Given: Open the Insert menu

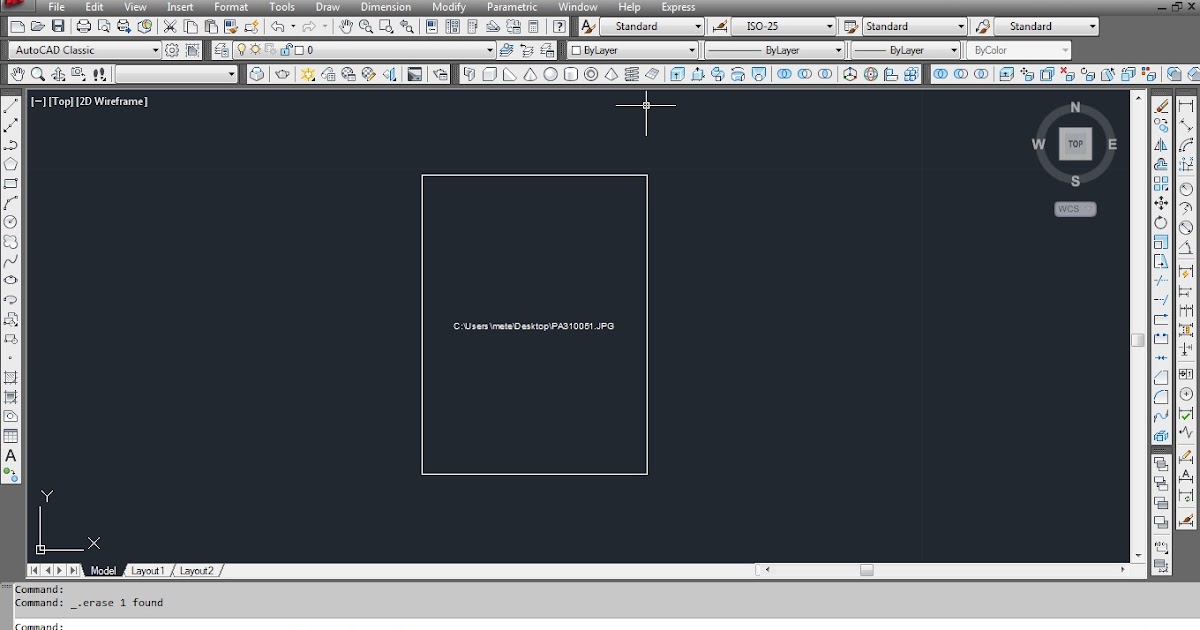Looking at the screenshot, I should pyautogui.click(x=180, y=7).
